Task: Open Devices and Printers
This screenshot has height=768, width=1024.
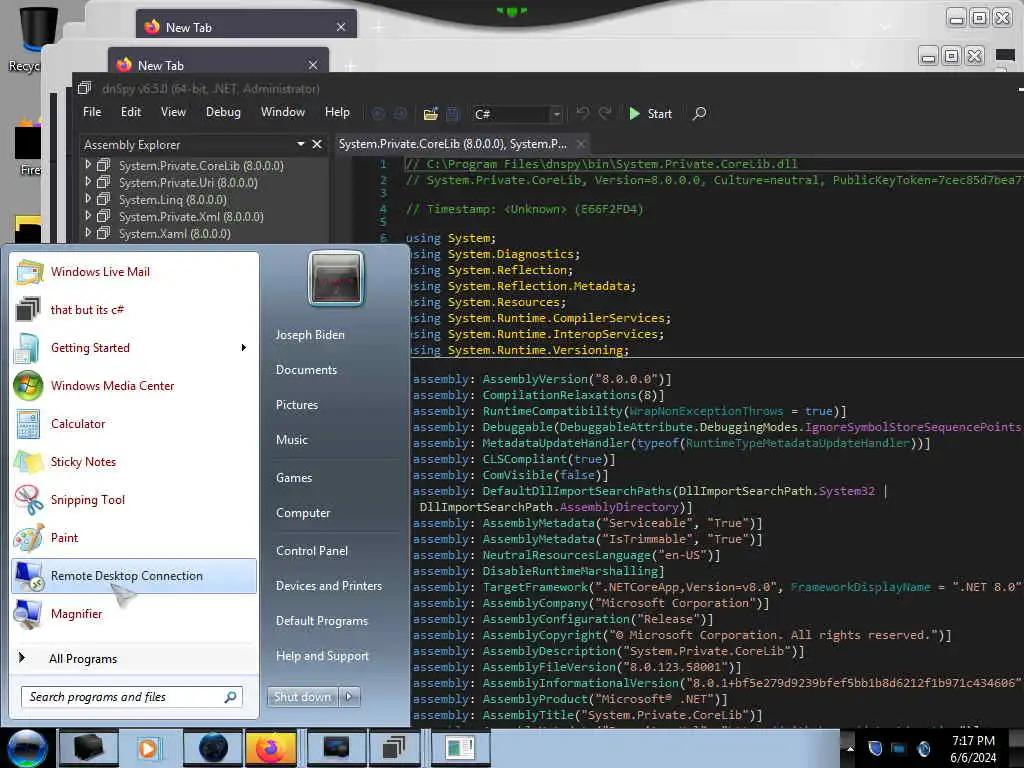Action: (329, 586)
